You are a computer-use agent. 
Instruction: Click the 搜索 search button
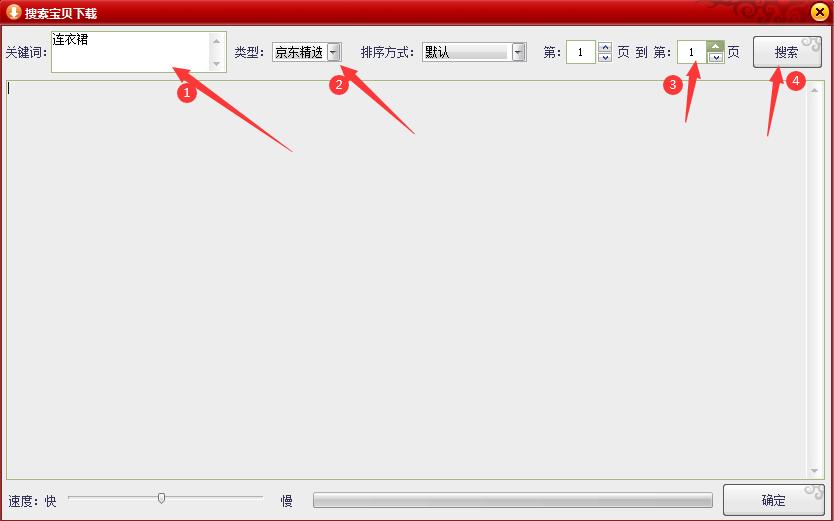(787, 52)
